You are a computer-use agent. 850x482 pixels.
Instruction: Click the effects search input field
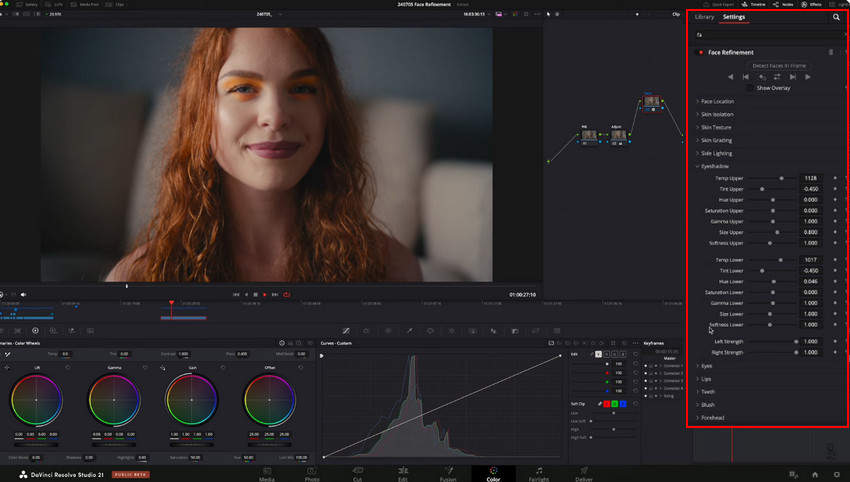point(769,35)
